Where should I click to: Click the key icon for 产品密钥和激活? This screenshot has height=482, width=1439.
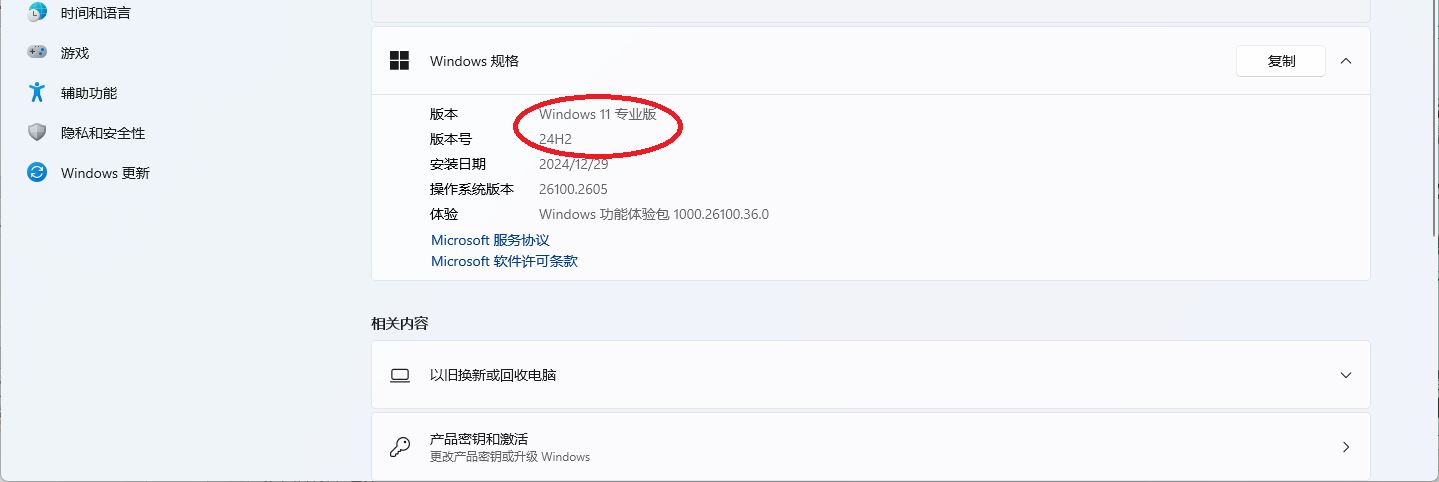400,447
